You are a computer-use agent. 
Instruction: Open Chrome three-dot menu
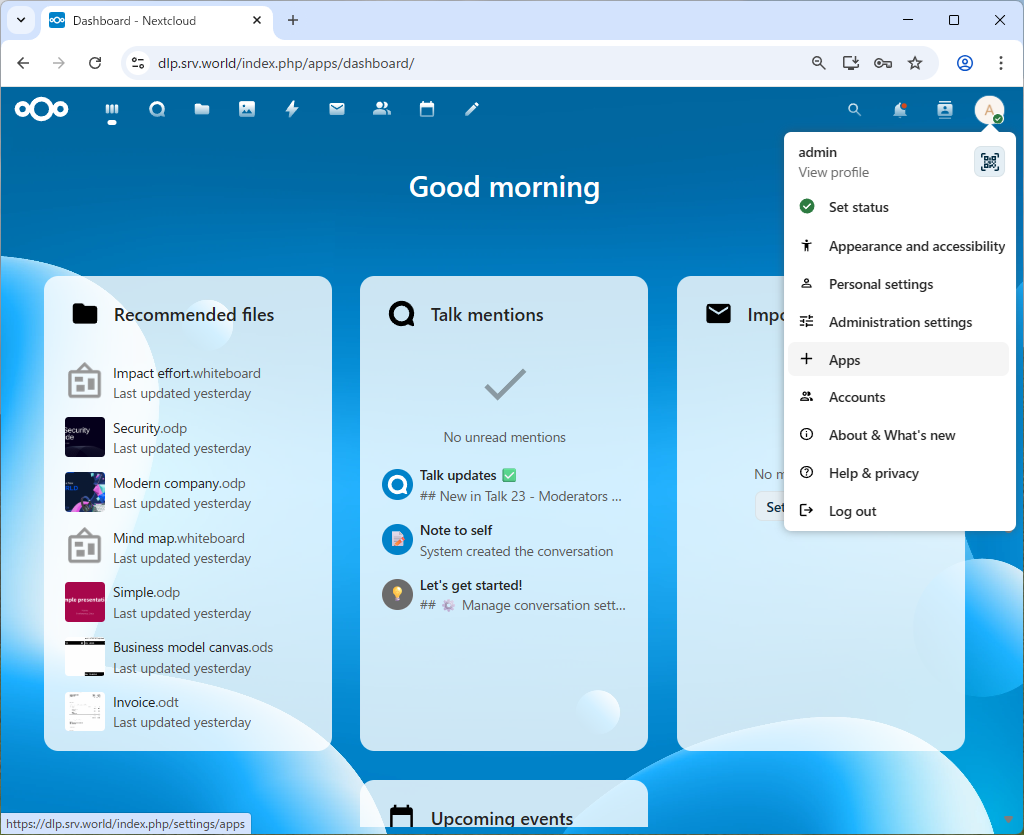(x=1000, y=63)
